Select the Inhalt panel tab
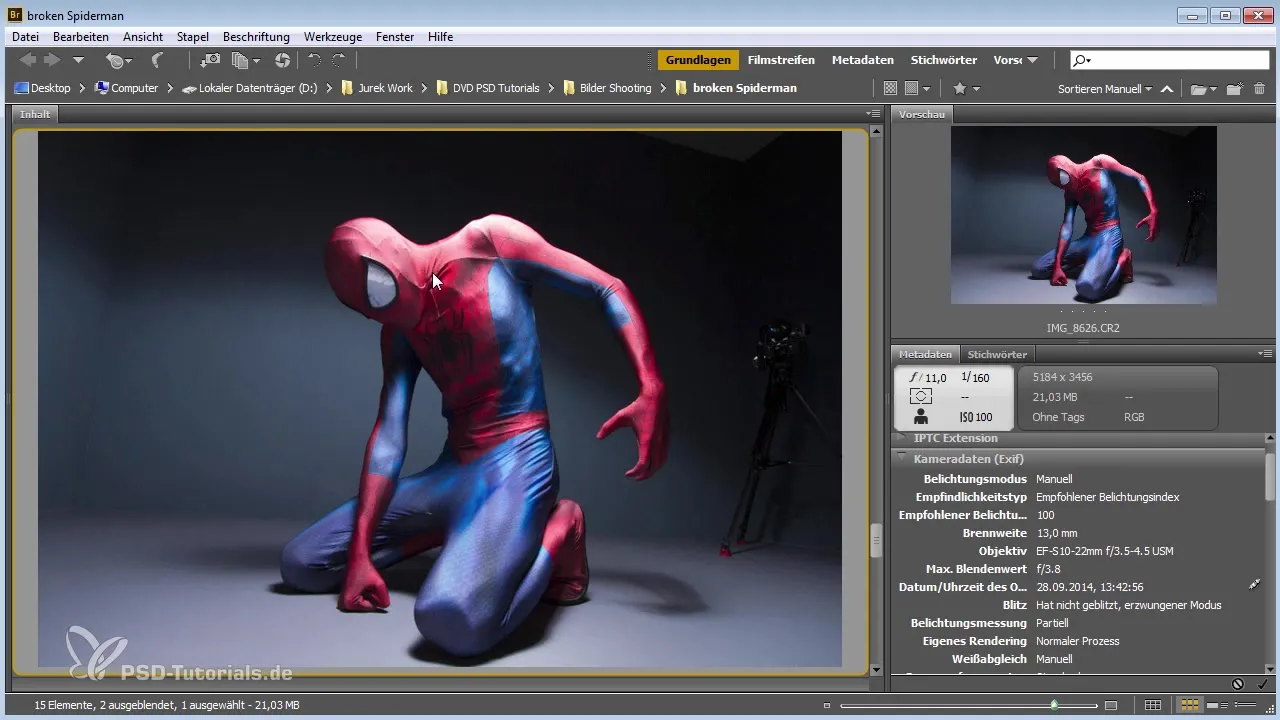This screenshot has width=1280, height=720. [x=35, y=114]
